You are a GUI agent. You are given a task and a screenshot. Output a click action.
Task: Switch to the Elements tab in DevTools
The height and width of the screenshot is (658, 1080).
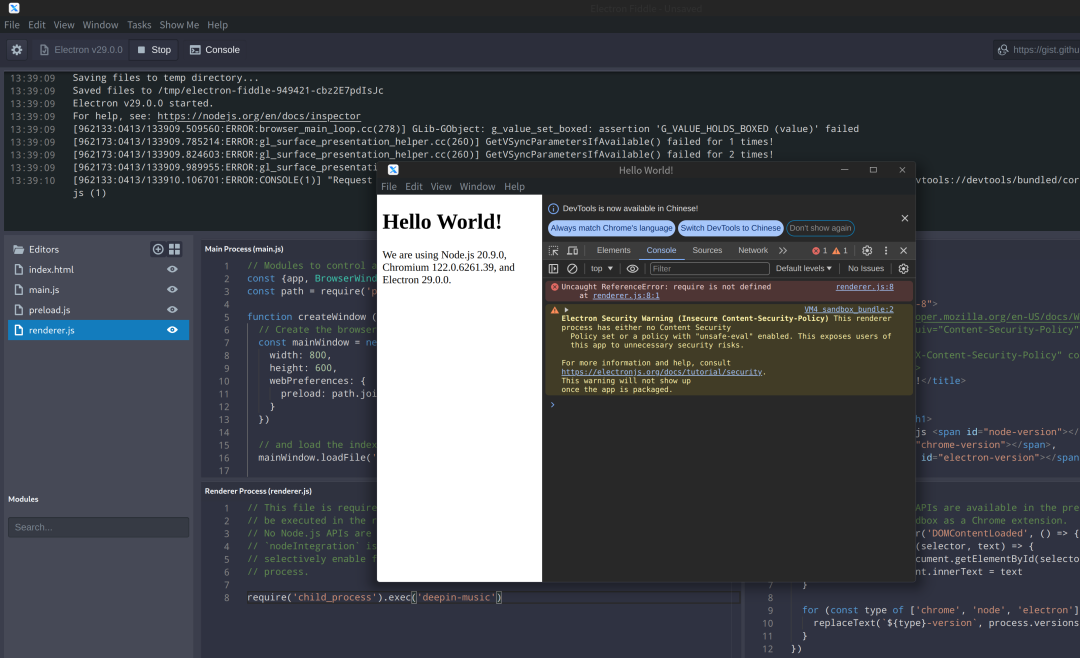point(613,250)
